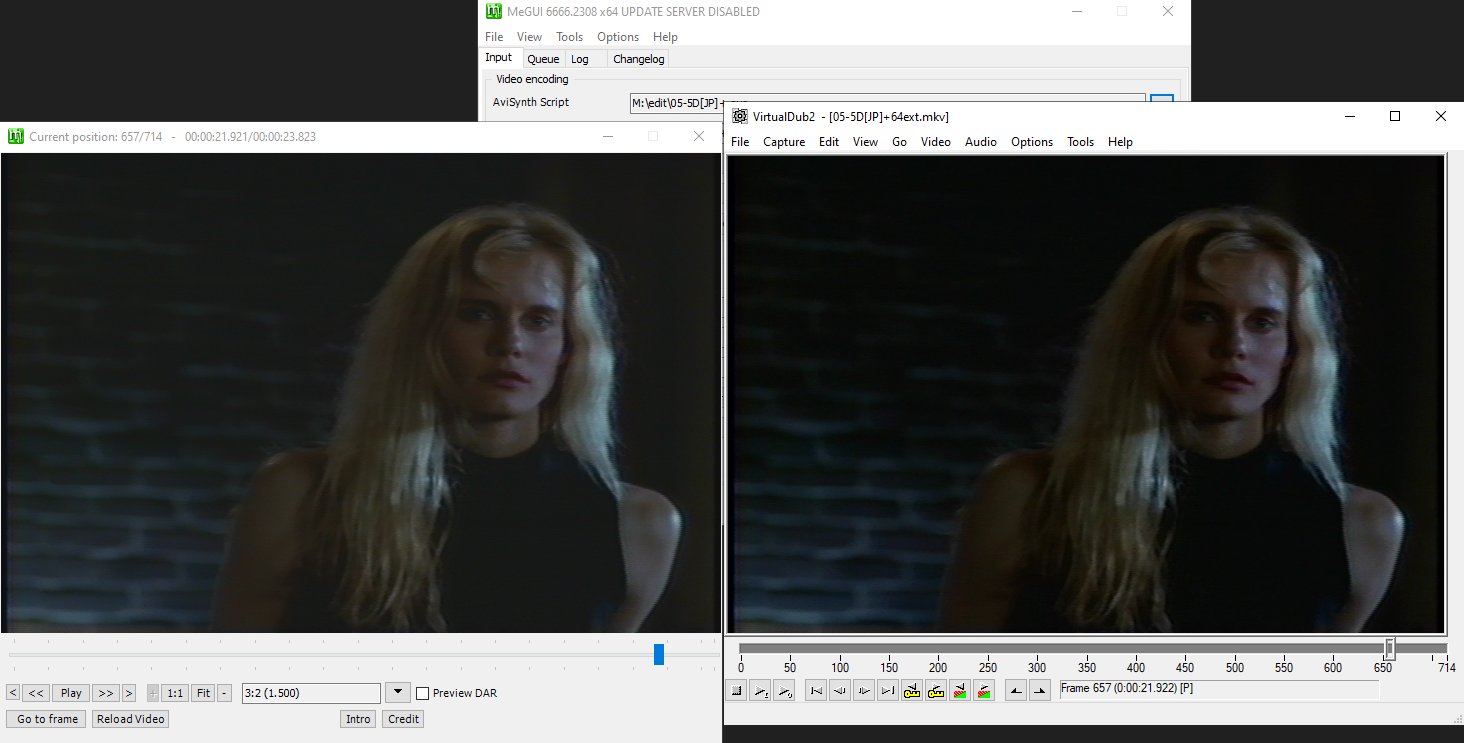Play the input video in VirtualDub2

click(x=761, y=690)
